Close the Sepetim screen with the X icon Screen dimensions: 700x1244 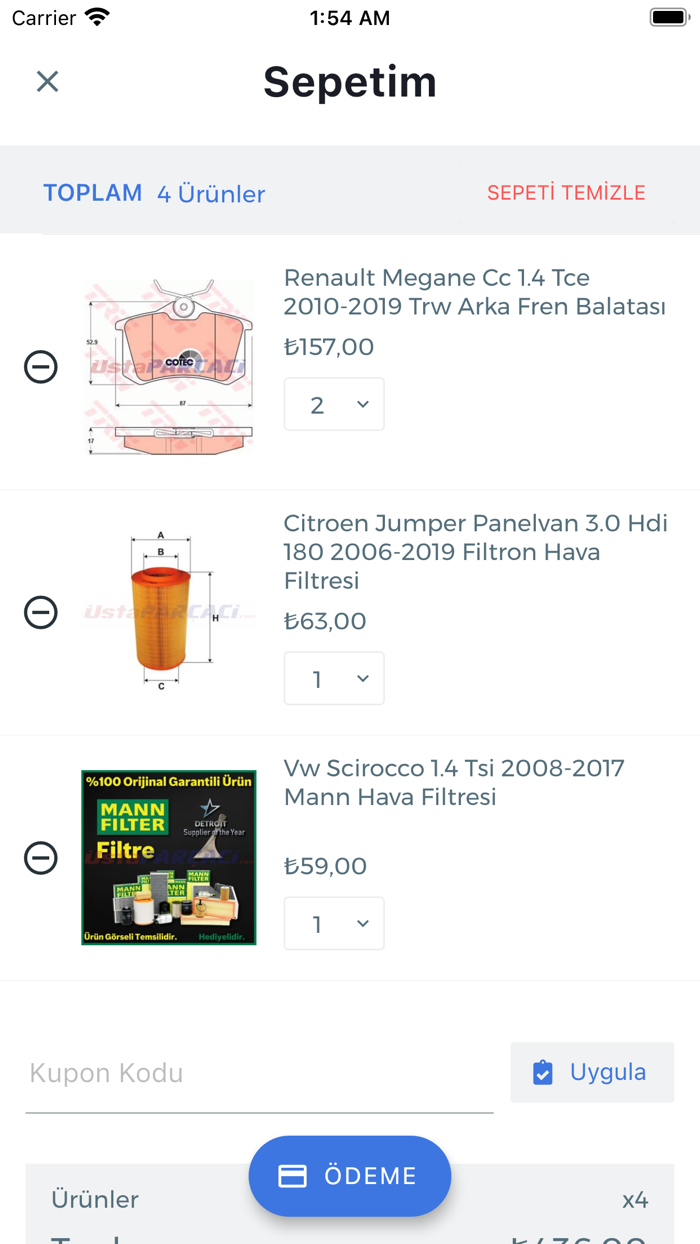pos(47,81)
